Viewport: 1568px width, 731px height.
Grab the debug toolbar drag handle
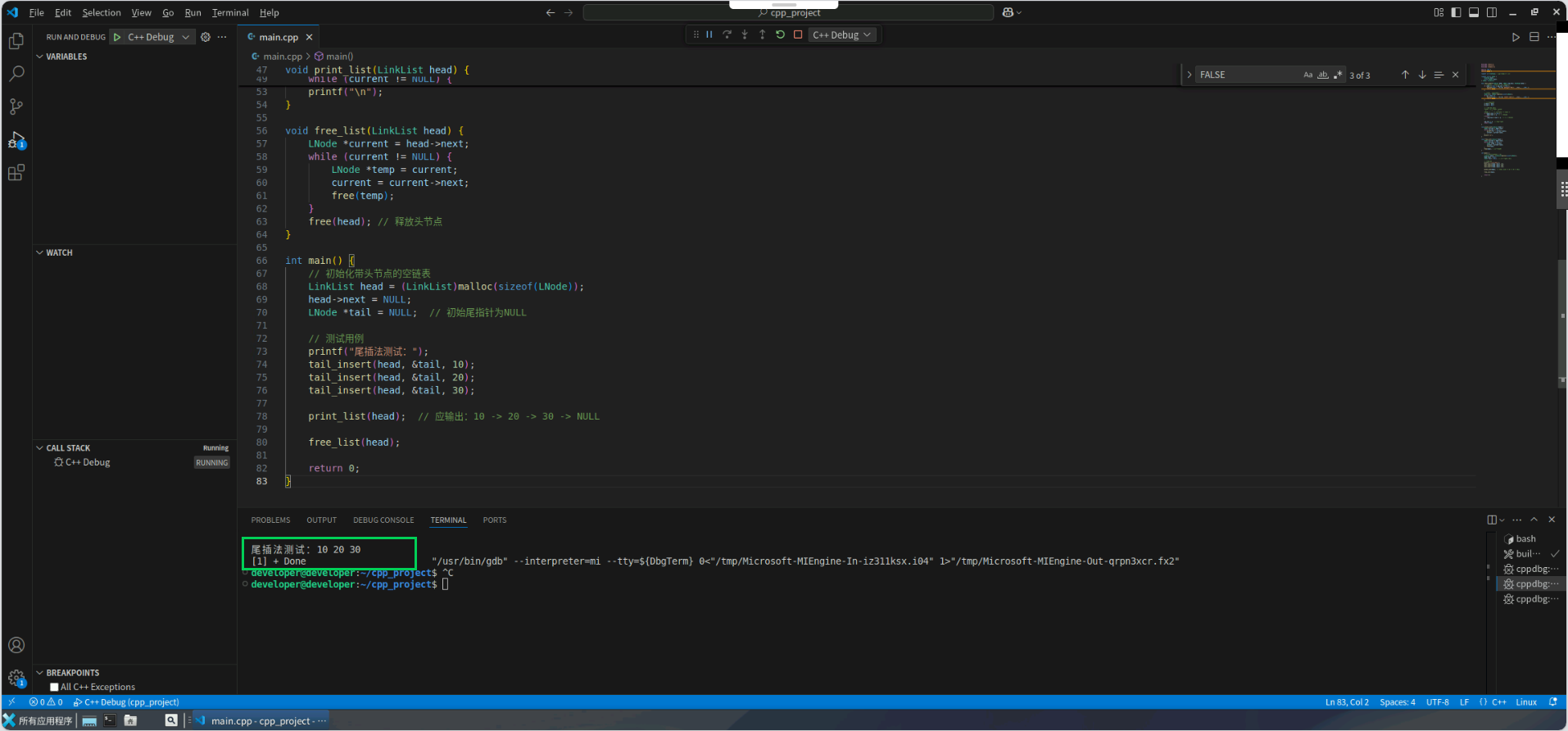[x=696, y=34]
